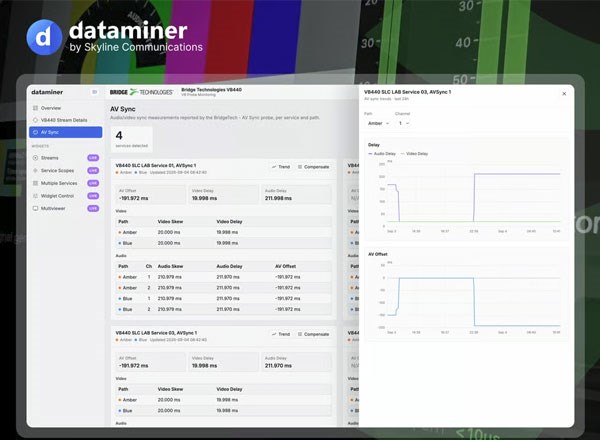This screenshot has height=440, width=600.
Task: Click the AV Sync page heading
Action: 122,109
